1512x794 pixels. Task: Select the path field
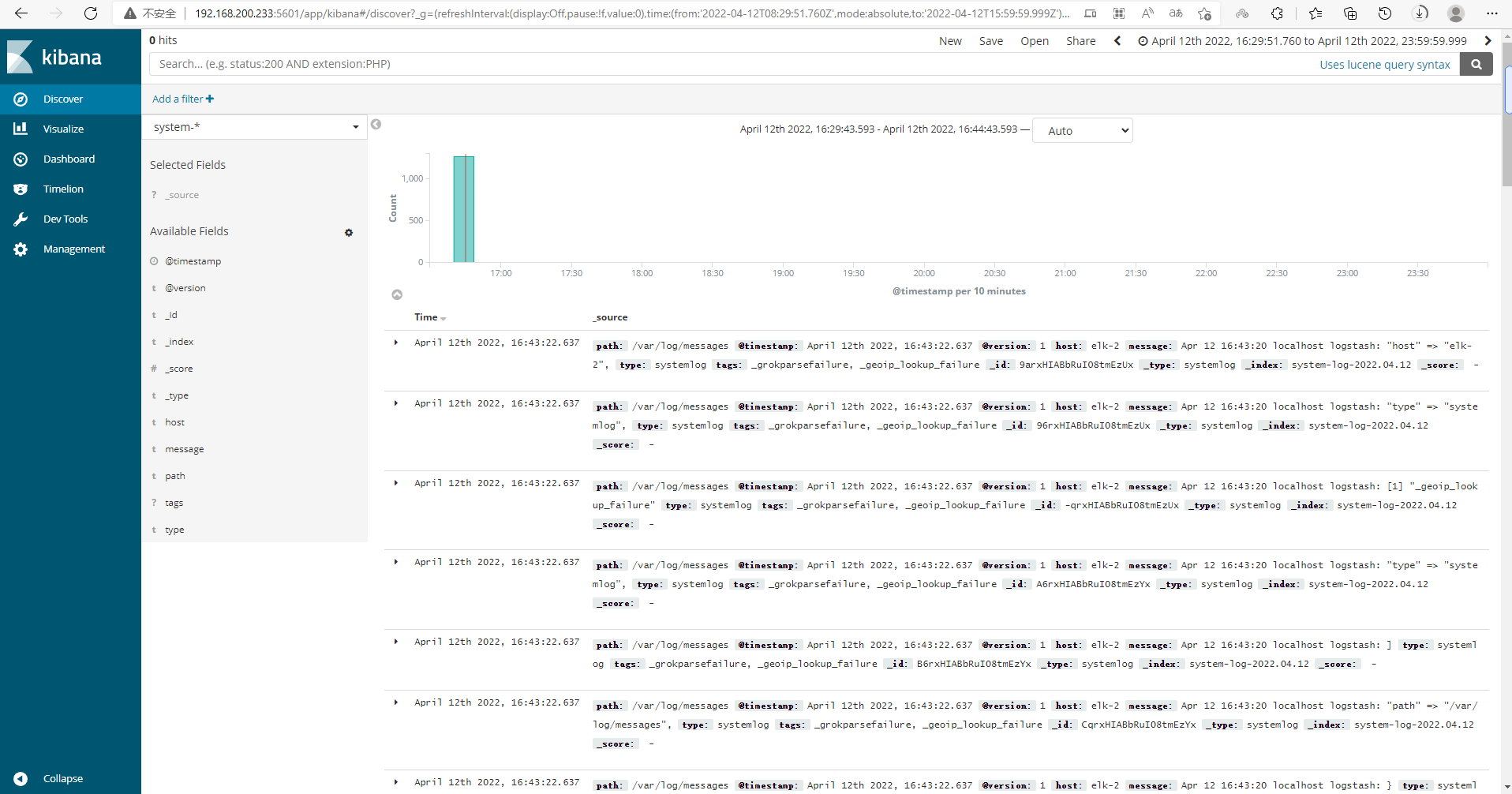[175, 476]
